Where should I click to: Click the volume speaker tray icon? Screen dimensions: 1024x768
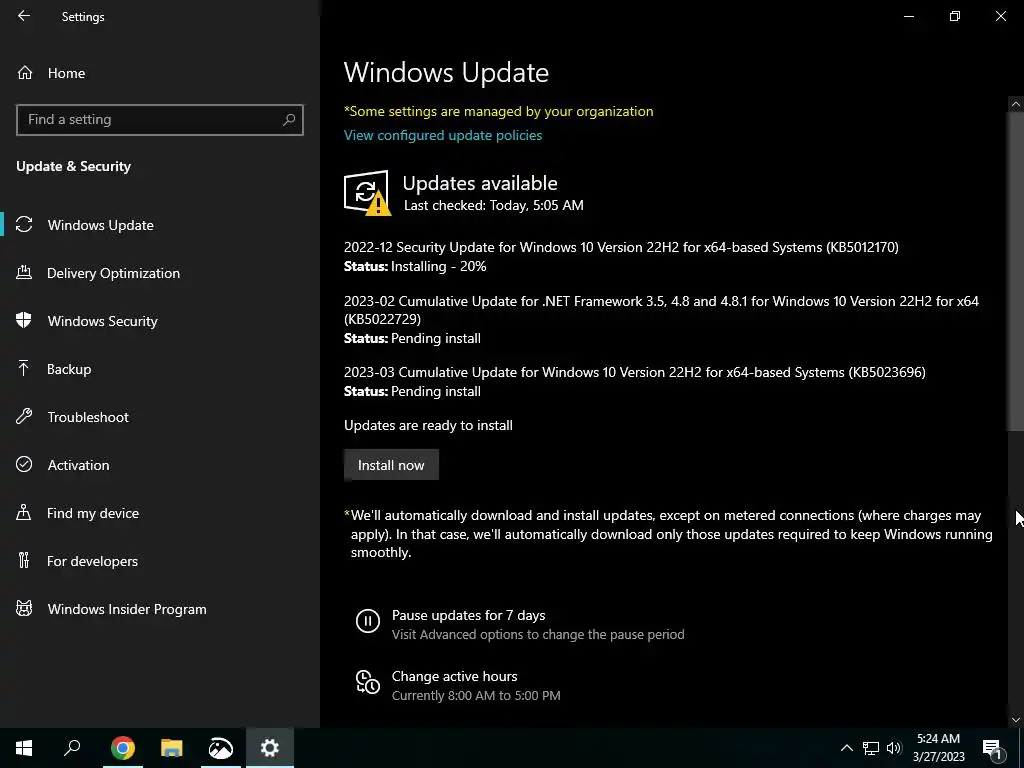(894, 748)
